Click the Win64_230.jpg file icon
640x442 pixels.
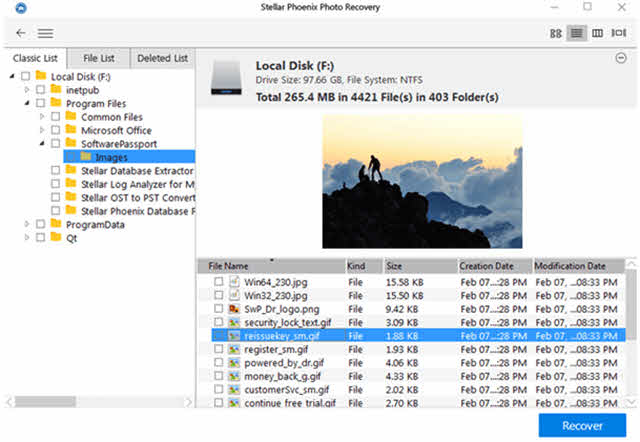[x=234, y=282]
